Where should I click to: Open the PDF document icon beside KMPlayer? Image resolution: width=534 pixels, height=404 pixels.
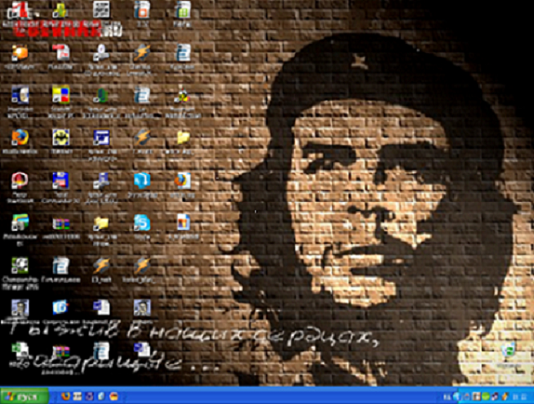61,52
